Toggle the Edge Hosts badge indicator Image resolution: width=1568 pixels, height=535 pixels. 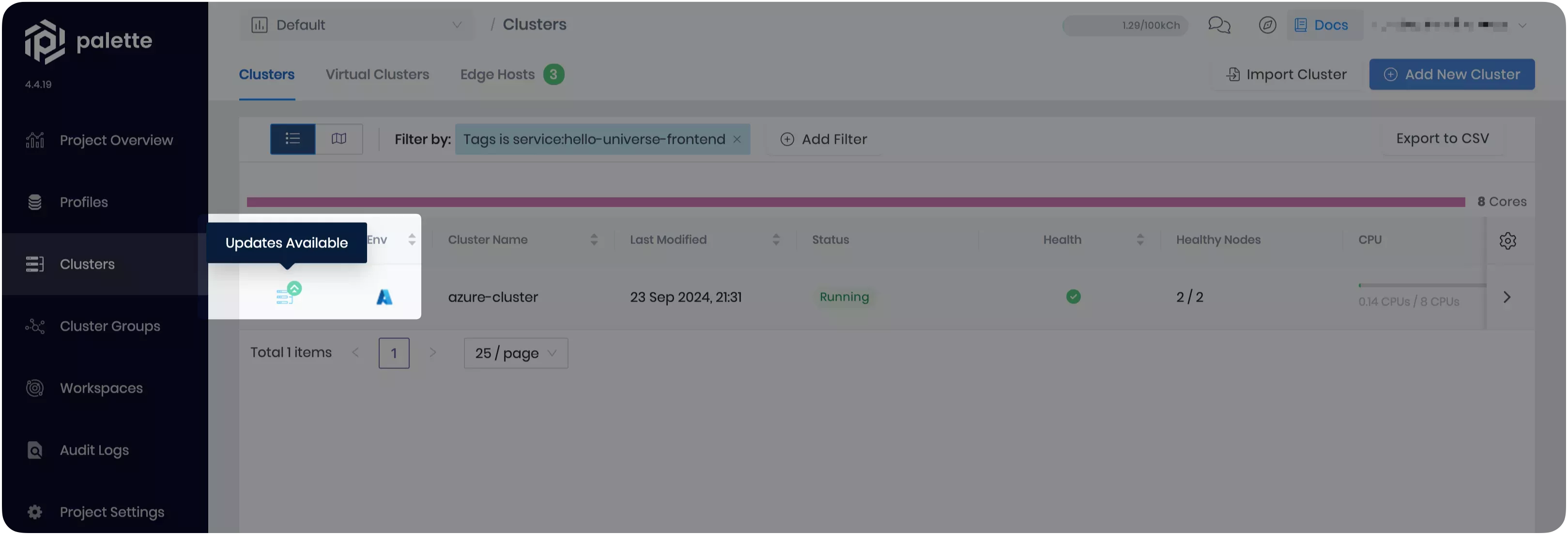pyautogui.click(x=553, y=74)
